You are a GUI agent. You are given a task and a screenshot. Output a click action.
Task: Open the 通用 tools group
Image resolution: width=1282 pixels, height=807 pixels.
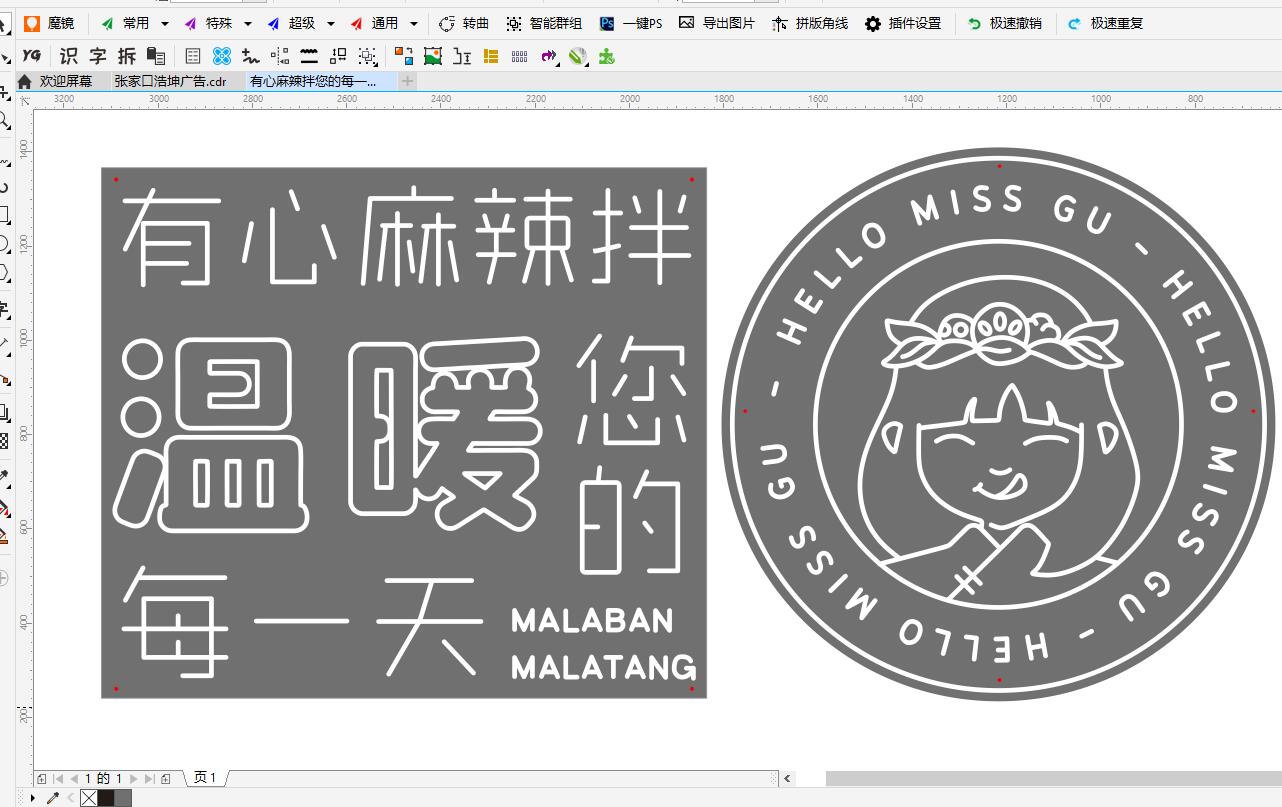point(374,23)
